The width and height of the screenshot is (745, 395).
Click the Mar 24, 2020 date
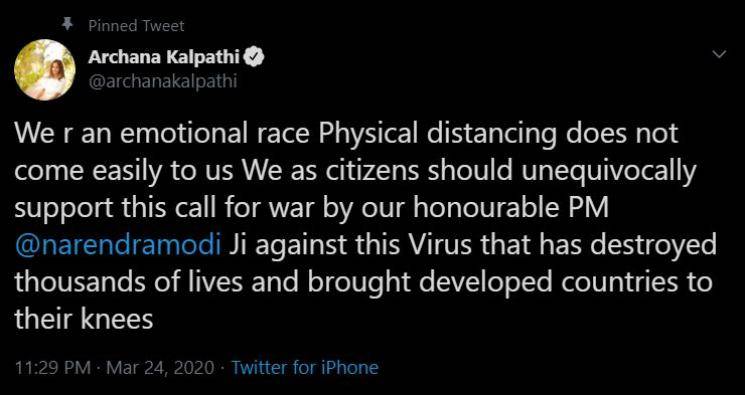pos(160,368)
